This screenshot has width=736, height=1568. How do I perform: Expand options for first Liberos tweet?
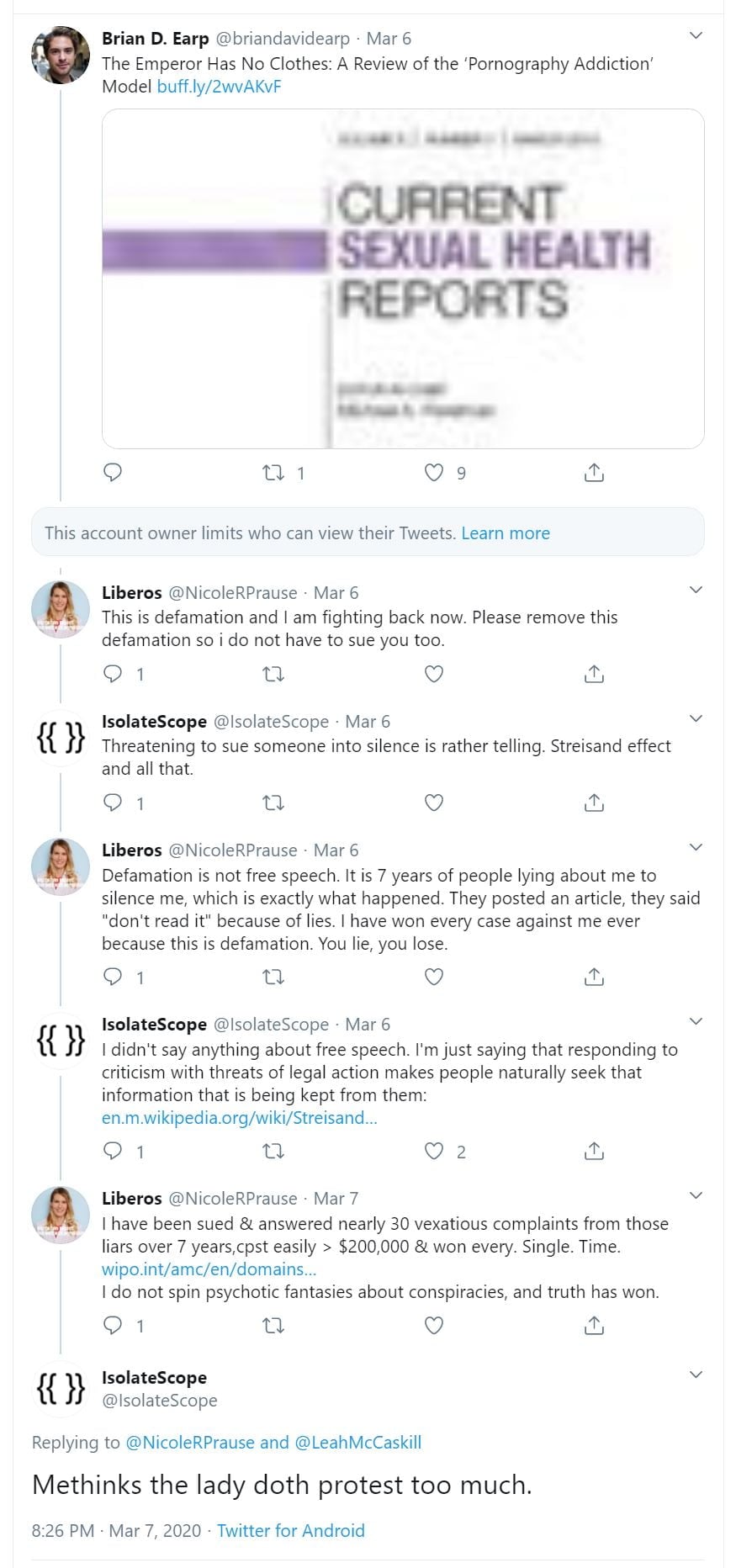click(696, 590)
